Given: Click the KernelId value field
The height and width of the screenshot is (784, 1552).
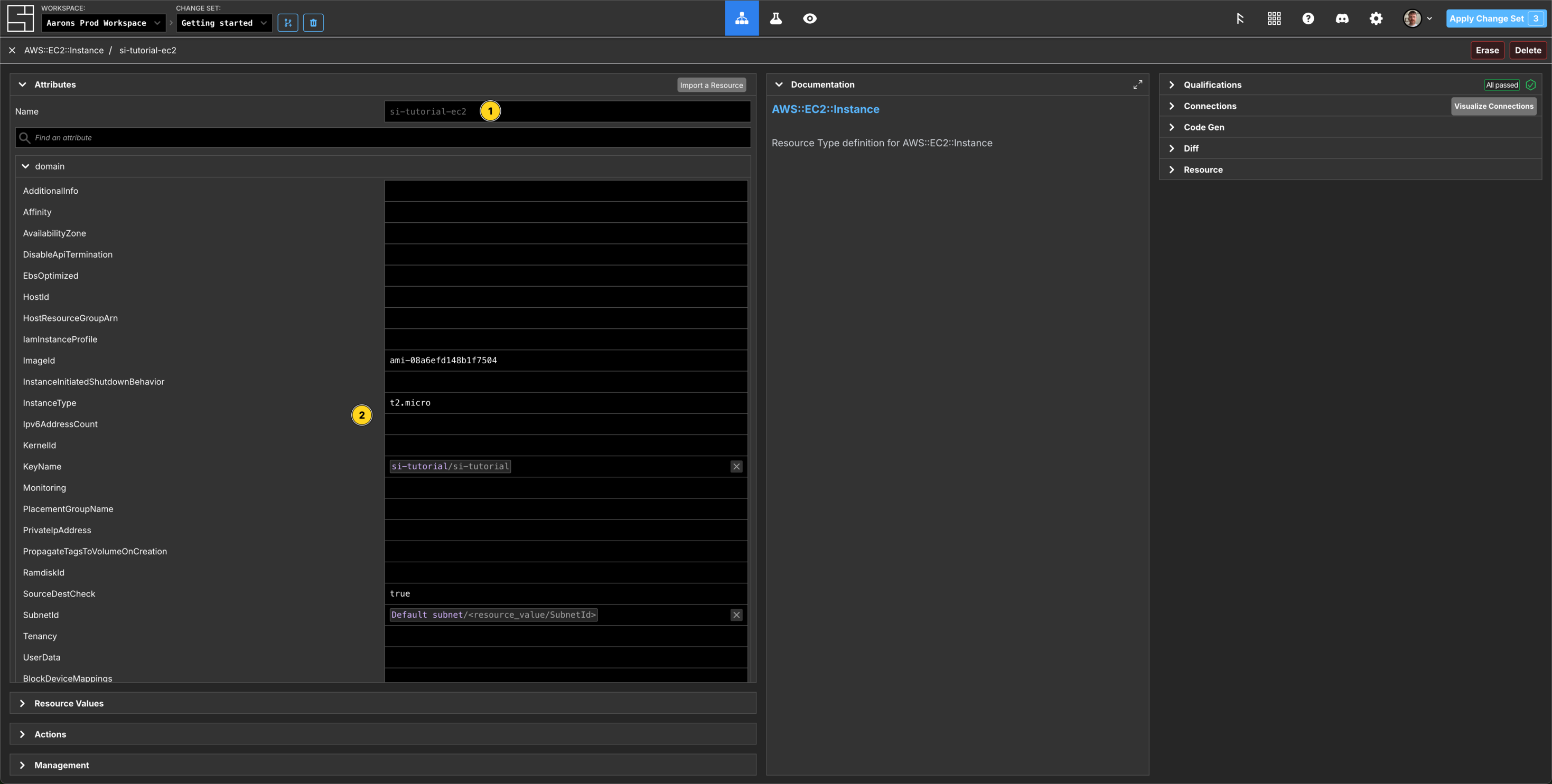Looking at the screenshot, I should coord(566,446).
